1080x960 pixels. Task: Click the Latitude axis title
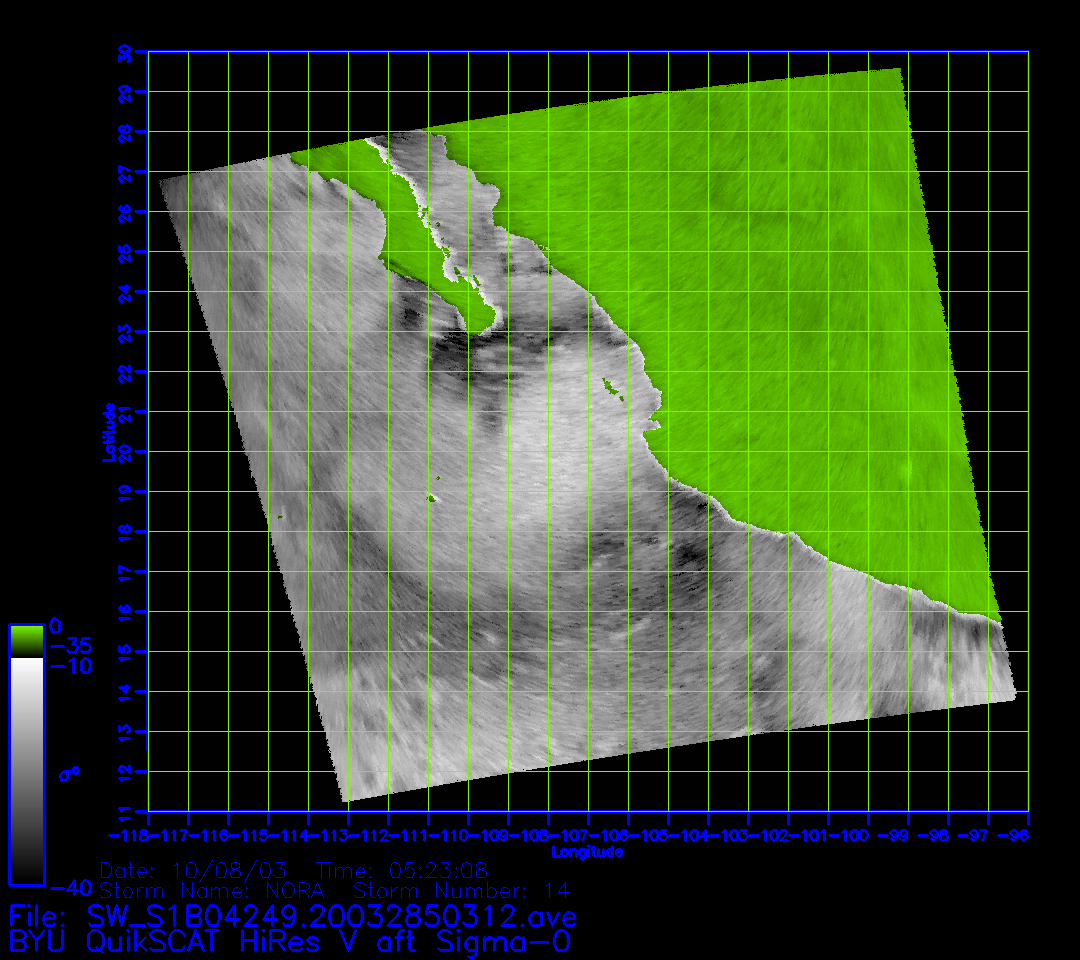(106, 432)
